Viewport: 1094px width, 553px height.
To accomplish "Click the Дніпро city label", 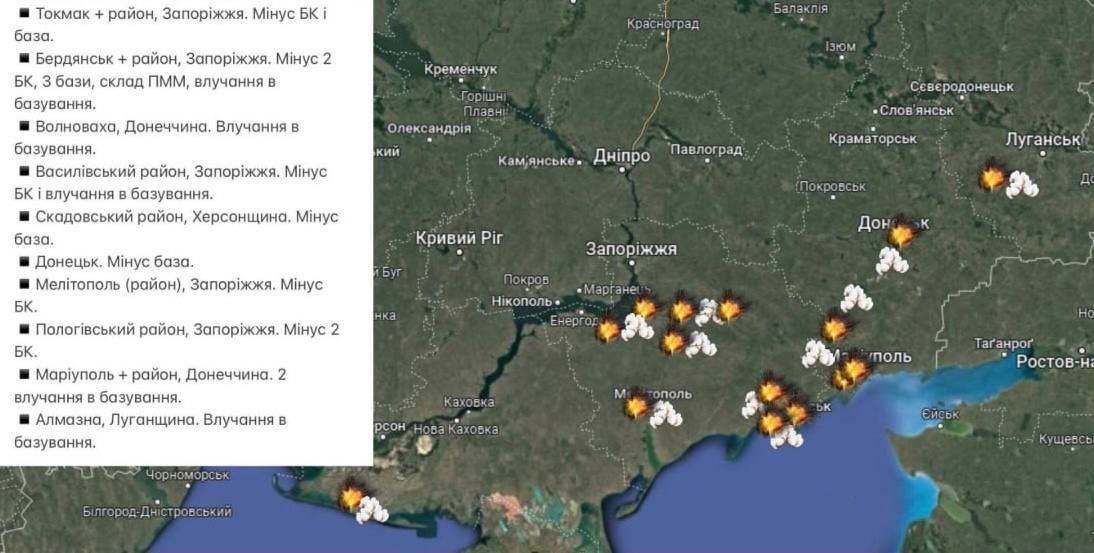I will (x=621, y=156).
